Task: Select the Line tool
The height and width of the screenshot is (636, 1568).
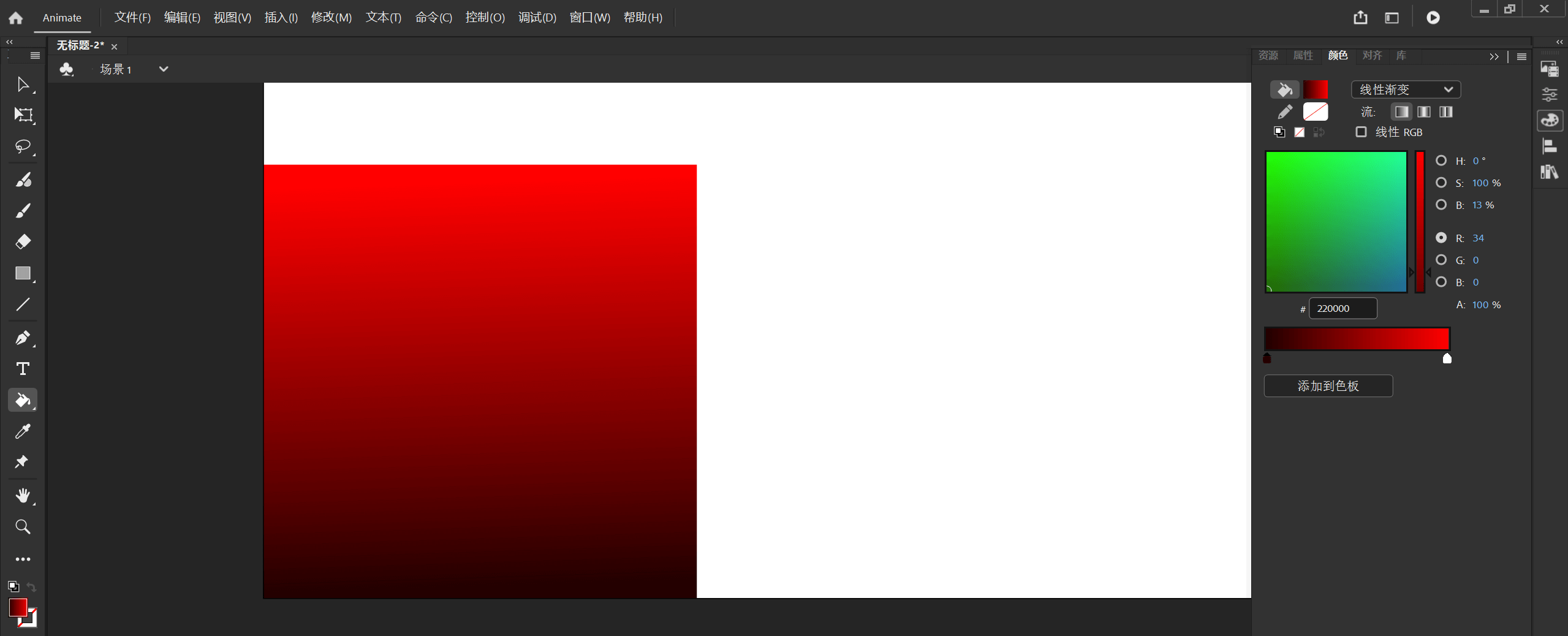Action: (23, 305)
